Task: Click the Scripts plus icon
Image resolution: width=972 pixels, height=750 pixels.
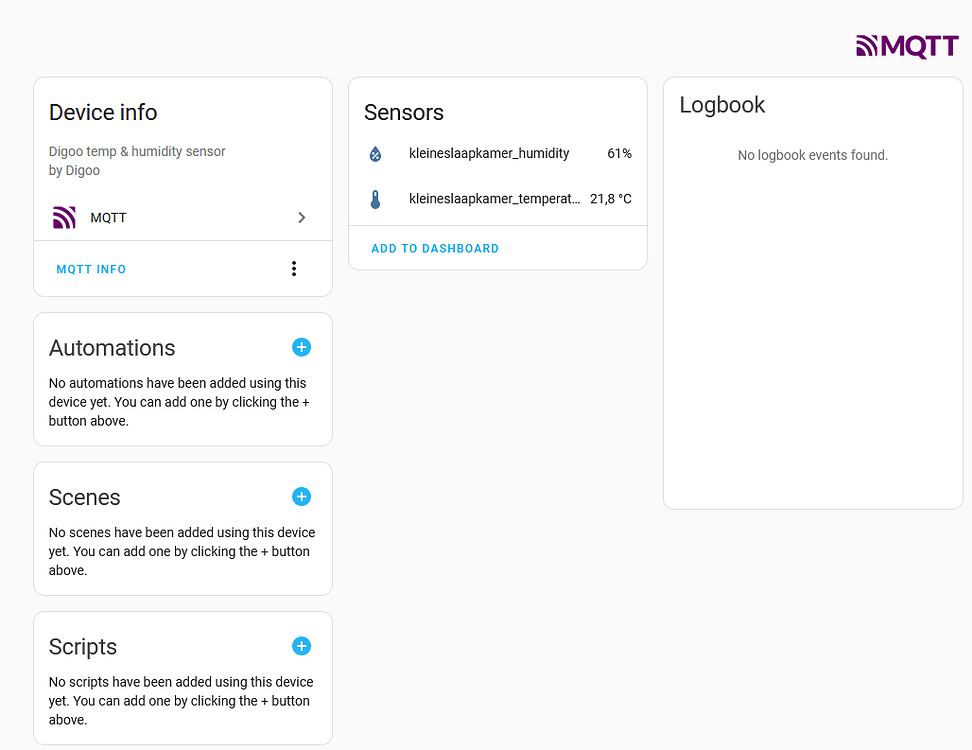Action: (301, 646)
